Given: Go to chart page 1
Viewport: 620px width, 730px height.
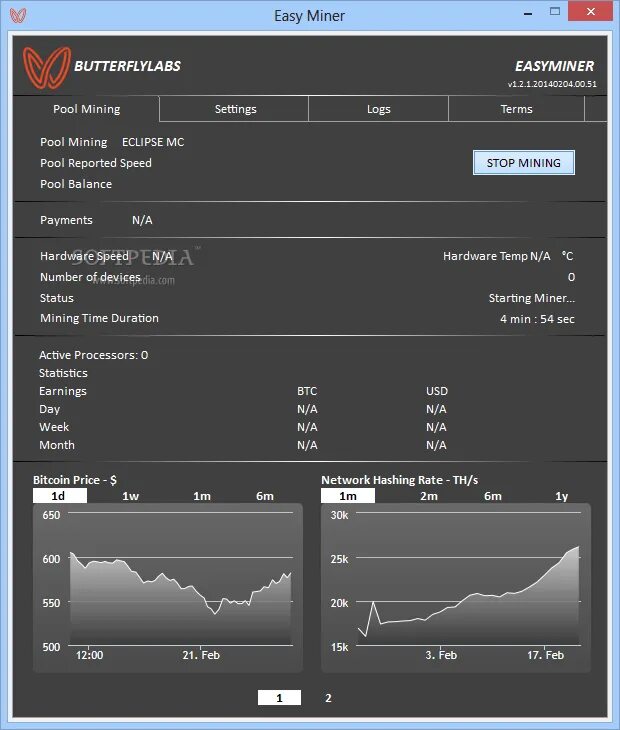Looking at the screenshot, I should pos(279,698).
